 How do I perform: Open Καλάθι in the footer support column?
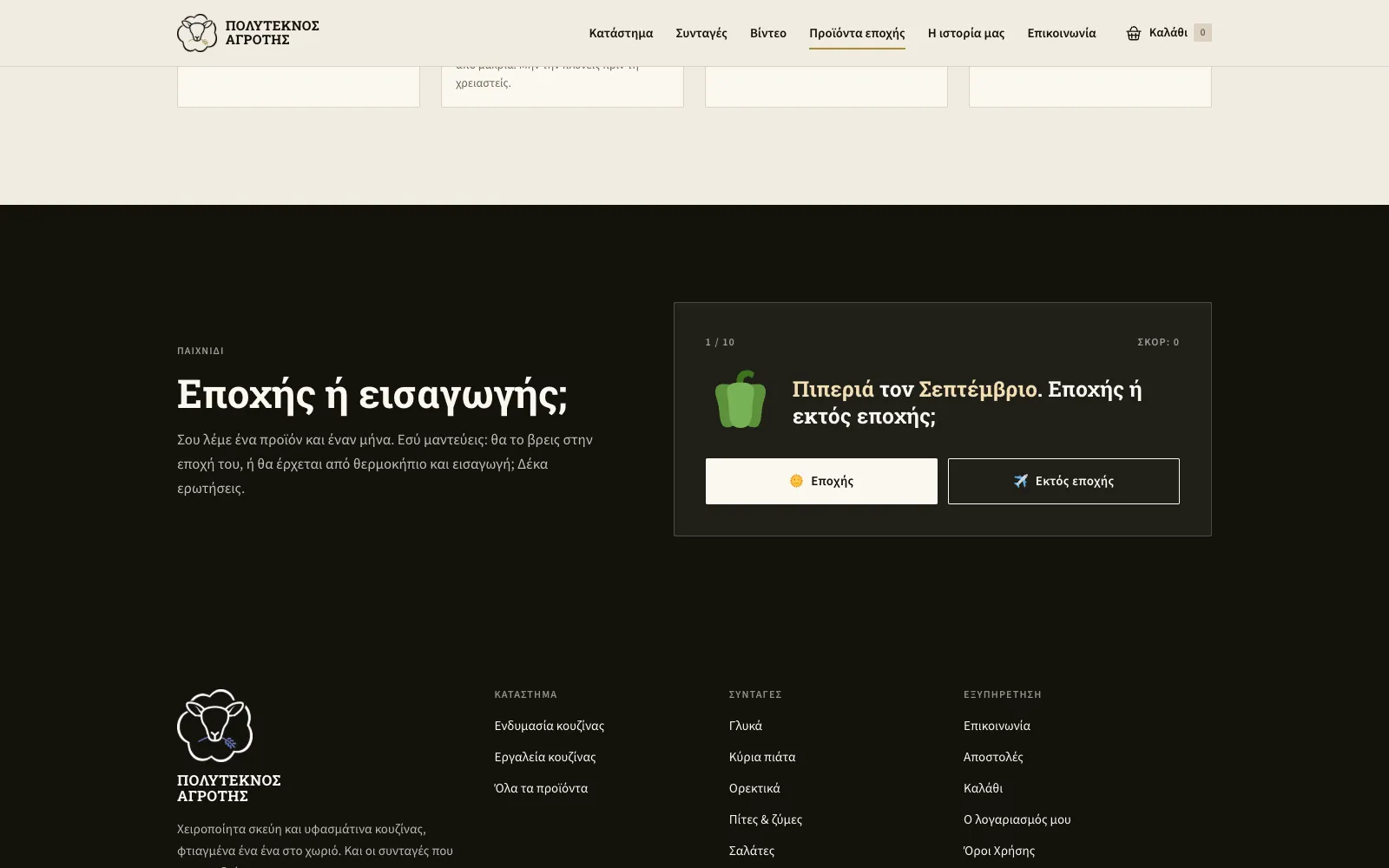coord(983,788)
